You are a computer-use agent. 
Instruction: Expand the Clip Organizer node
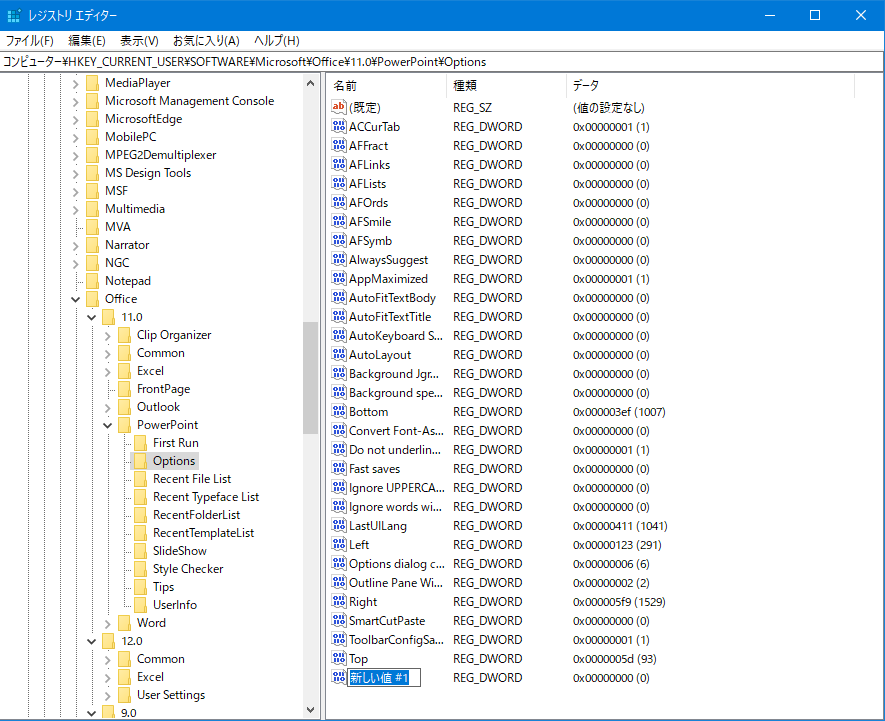pos(107,335)
